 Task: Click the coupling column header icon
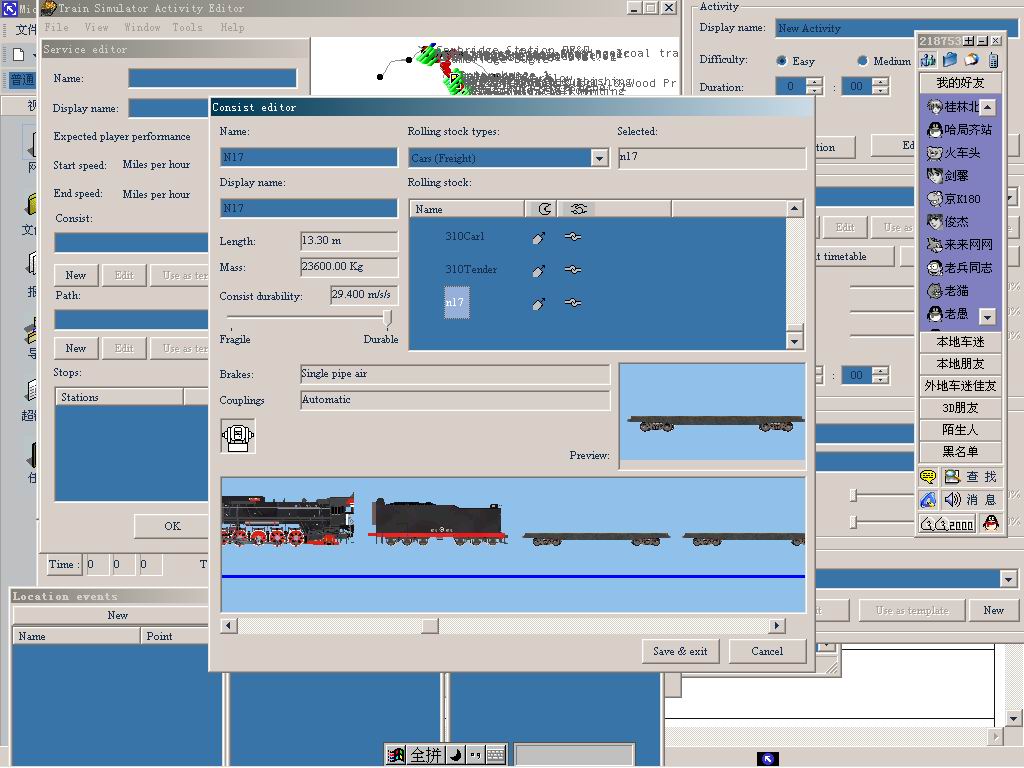pos(579,209)
